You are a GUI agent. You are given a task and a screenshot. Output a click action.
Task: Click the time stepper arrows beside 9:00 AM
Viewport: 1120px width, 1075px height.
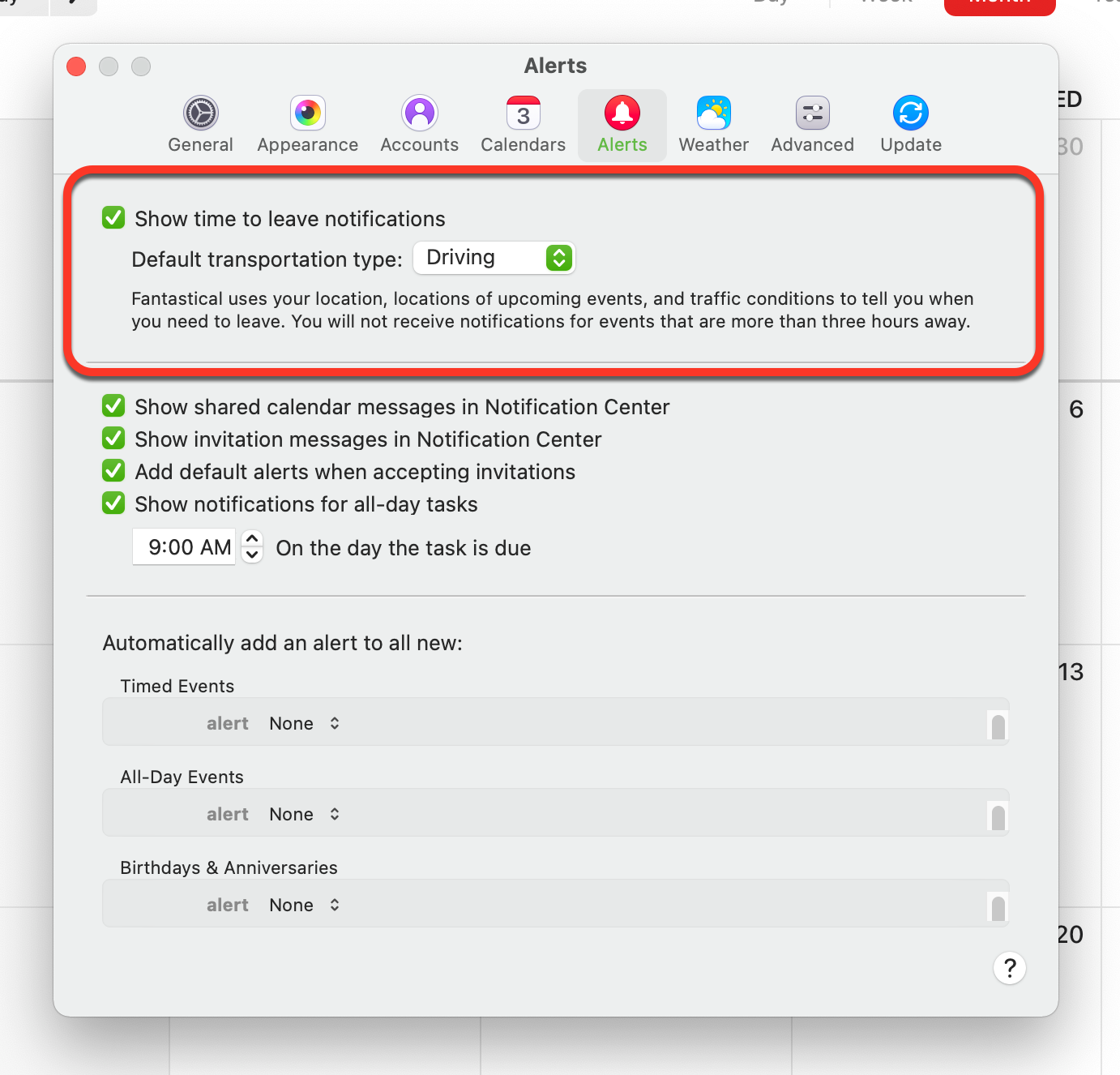(252, 547)
